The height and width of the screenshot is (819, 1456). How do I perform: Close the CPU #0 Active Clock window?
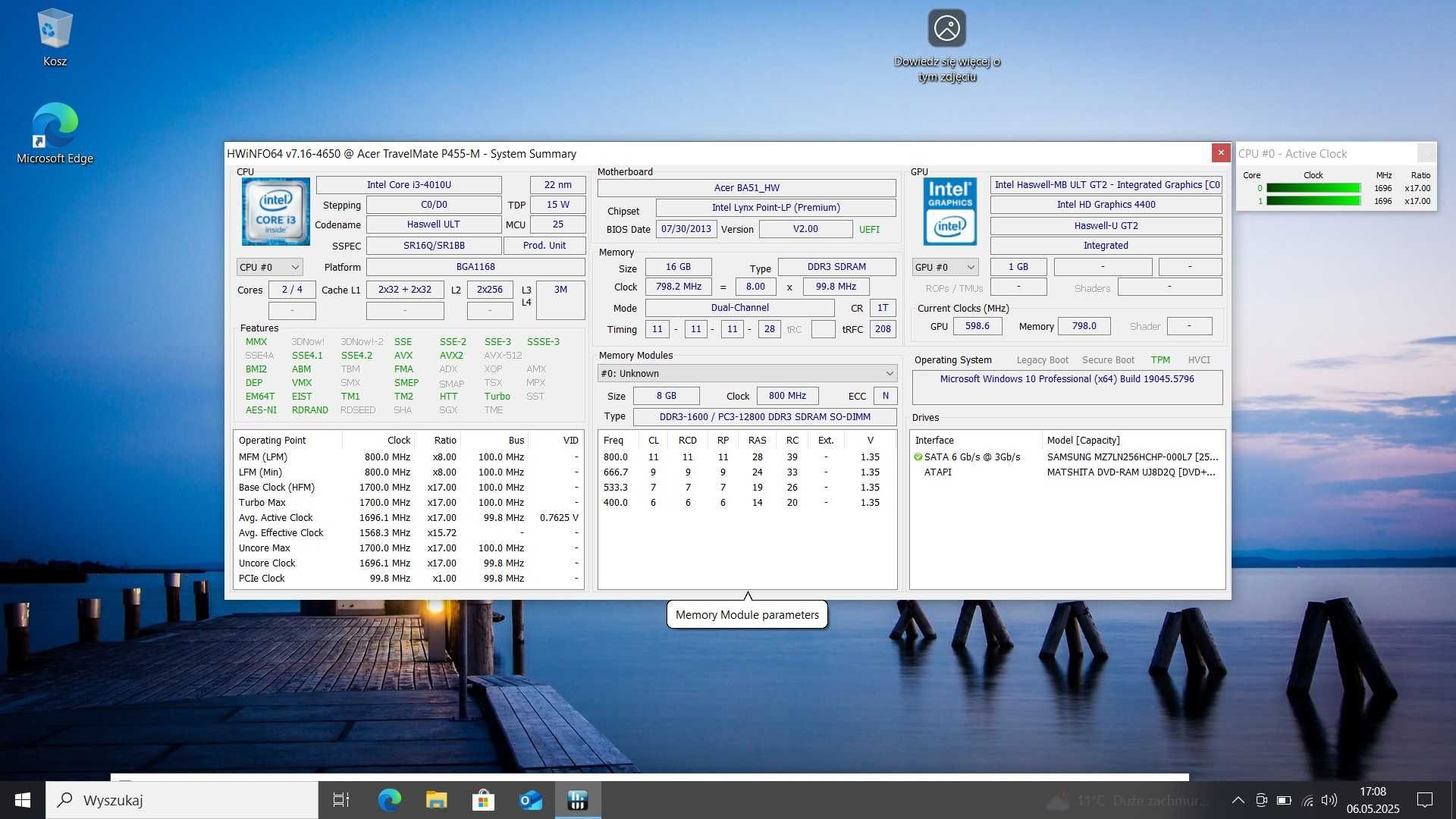tap(1426, 153)
